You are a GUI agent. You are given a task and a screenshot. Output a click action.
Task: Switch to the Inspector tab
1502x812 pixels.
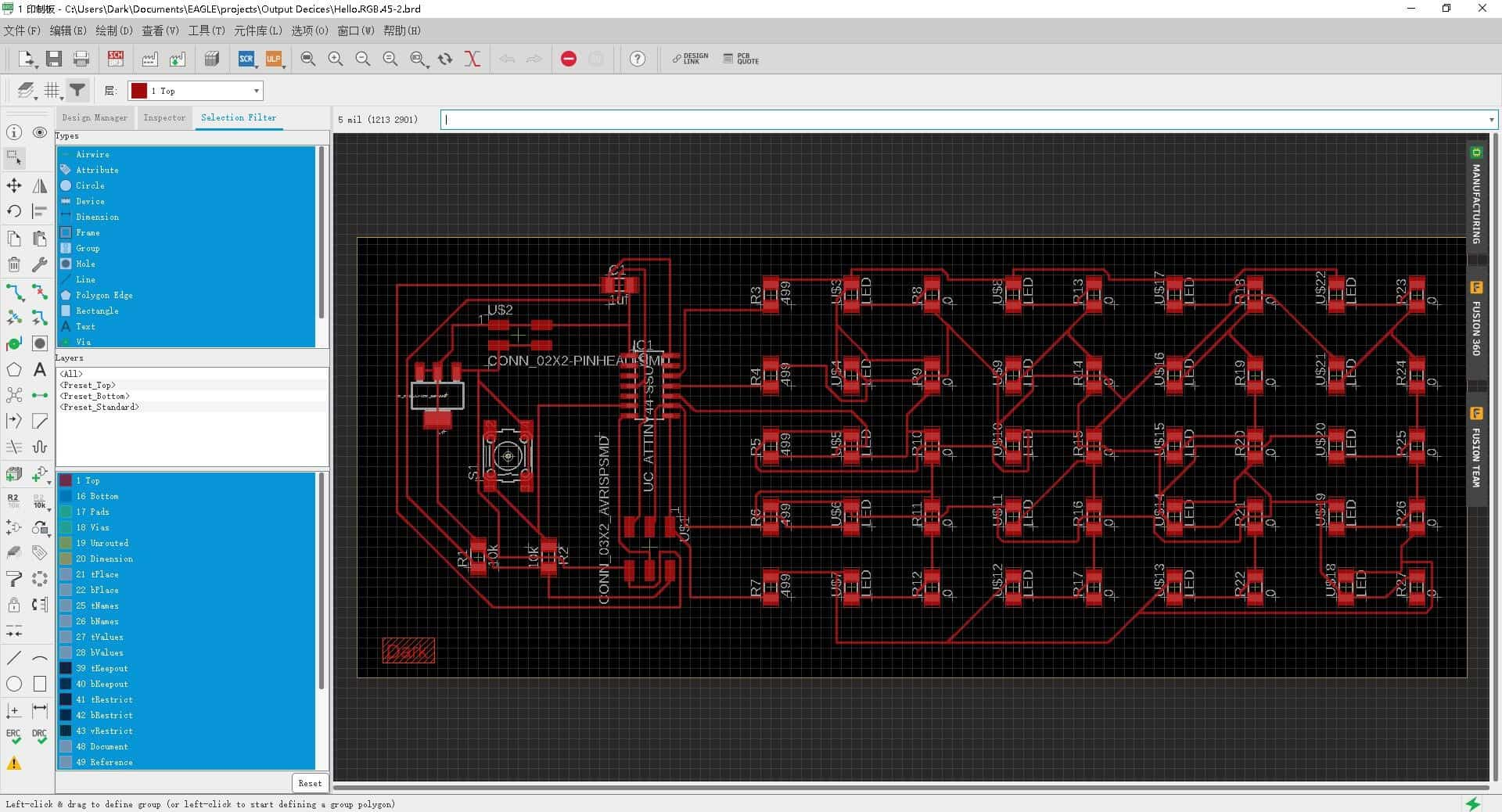[x=164, y=117]
